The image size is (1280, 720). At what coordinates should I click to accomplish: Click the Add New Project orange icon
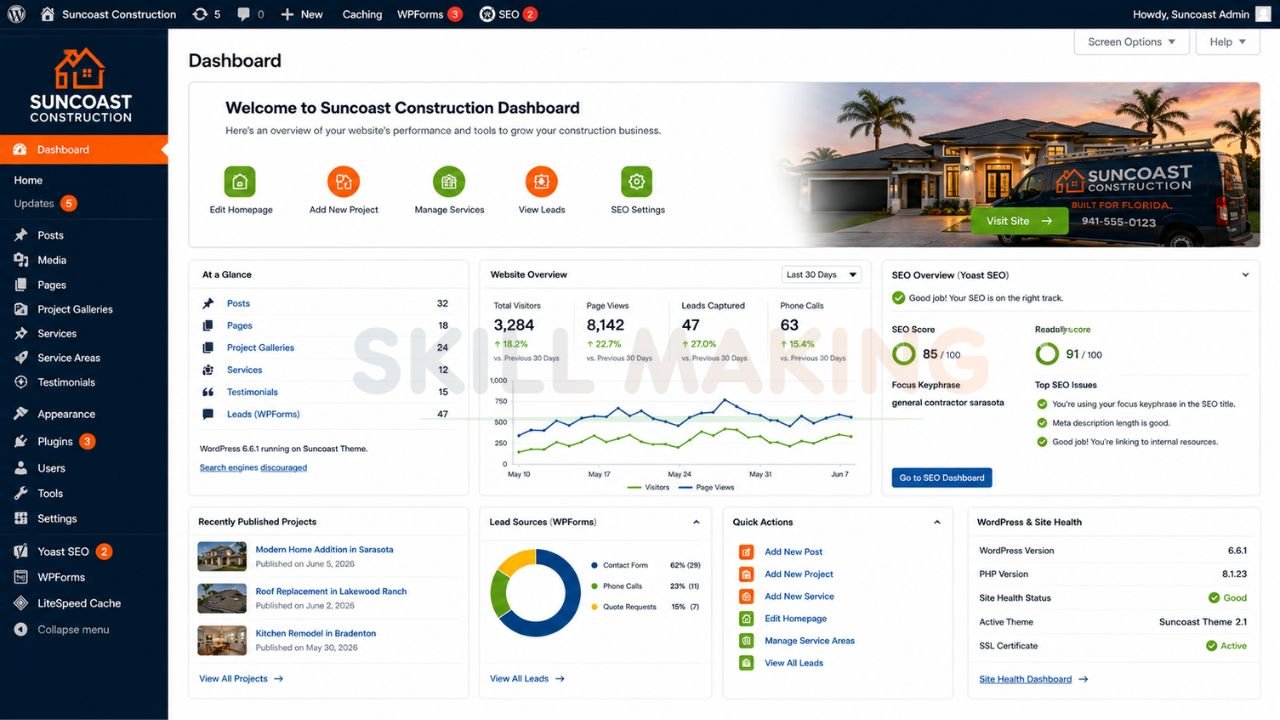[343, 182]
